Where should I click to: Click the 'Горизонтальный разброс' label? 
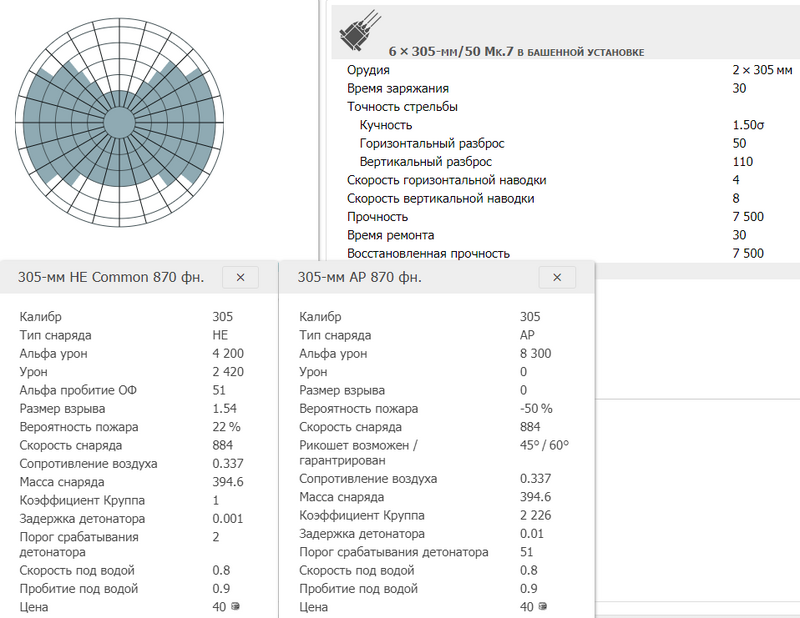pos(432,143)
